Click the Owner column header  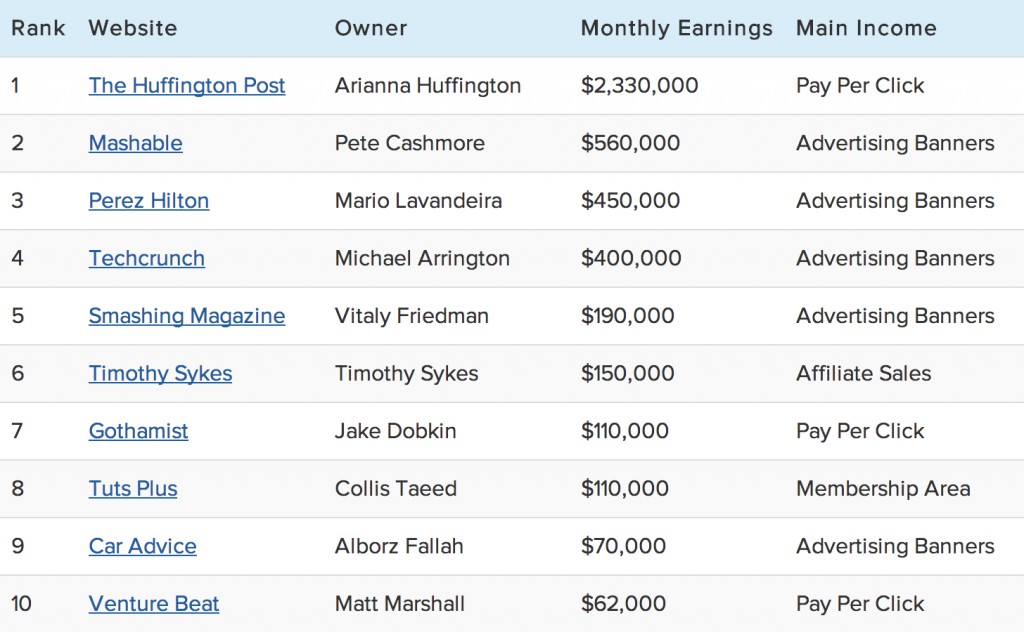pos(371,28)
